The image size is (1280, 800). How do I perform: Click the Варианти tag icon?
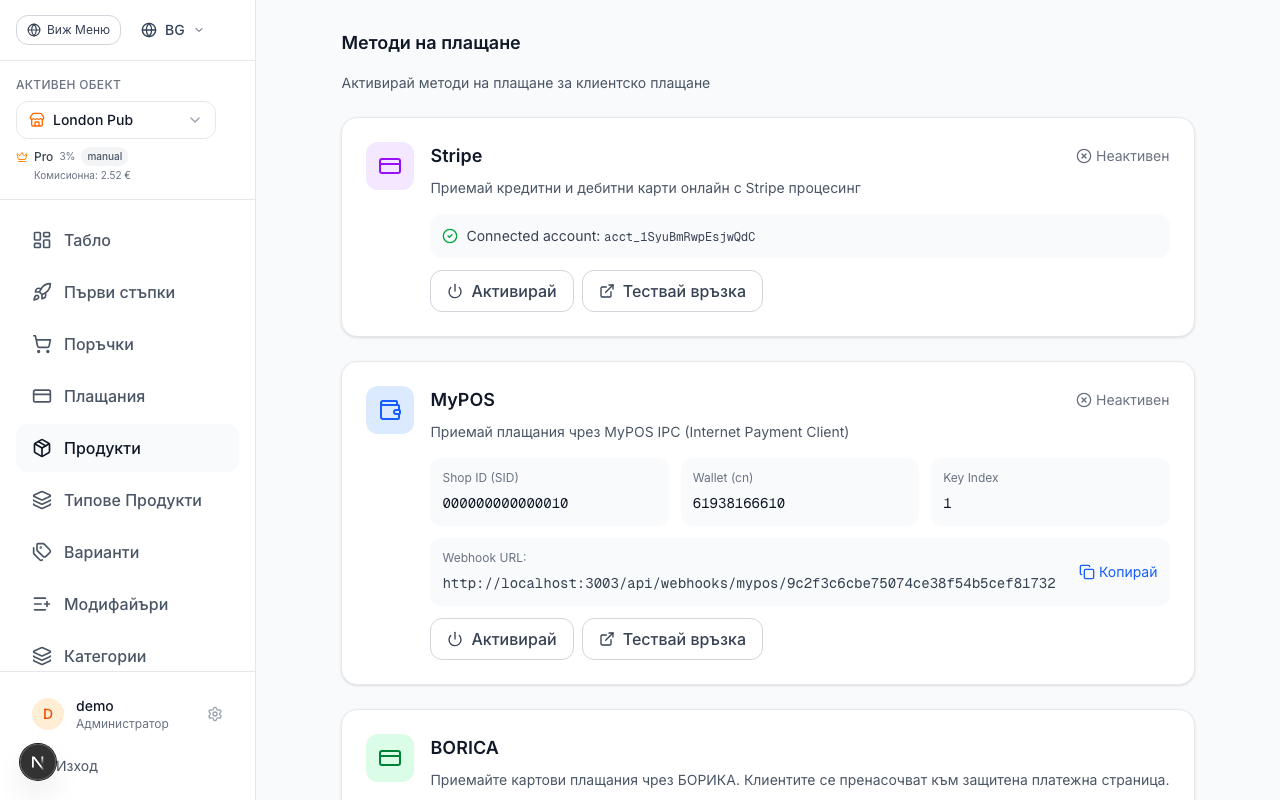pyautogui.click(x=41, y=552)
